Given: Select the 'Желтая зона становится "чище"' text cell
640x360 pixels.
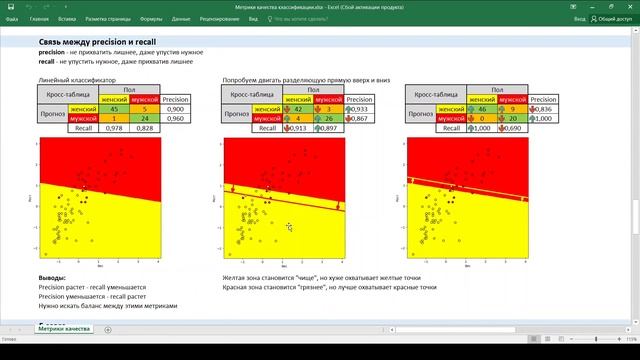Looking at the screenshot, I should 322,278.
